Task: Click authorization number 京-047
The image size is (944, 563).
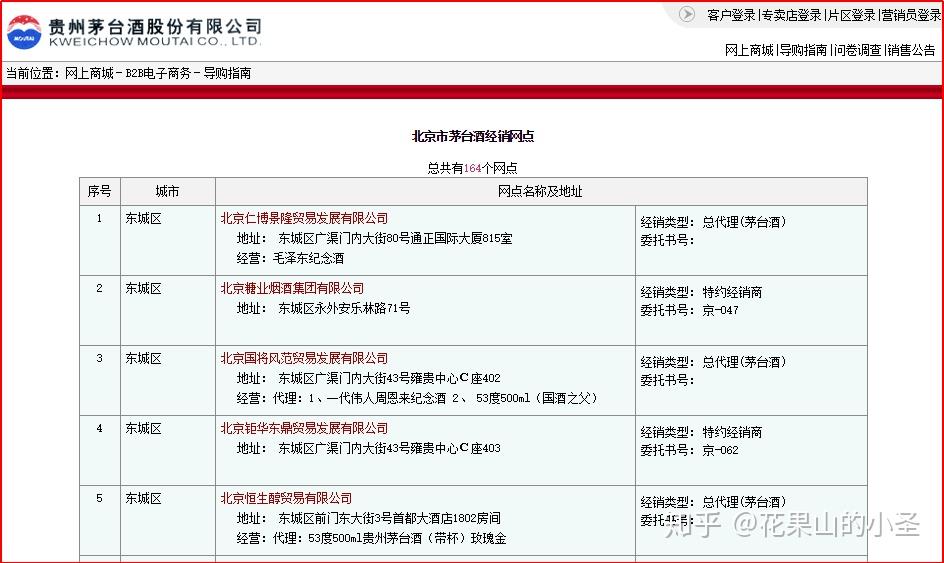Action: 720,310
